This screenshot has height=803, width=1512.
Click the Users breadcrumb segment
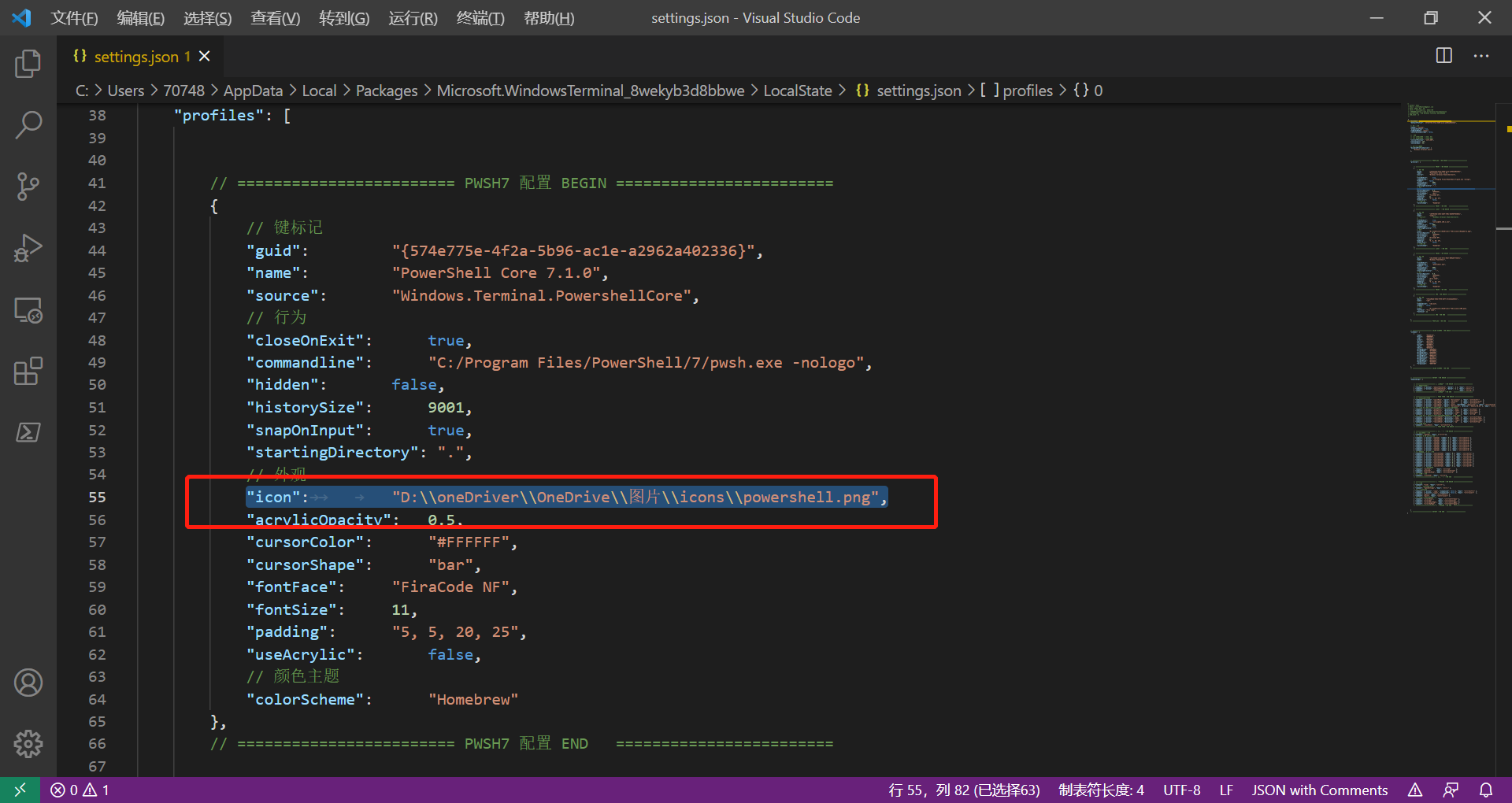(x=126, y=91)
